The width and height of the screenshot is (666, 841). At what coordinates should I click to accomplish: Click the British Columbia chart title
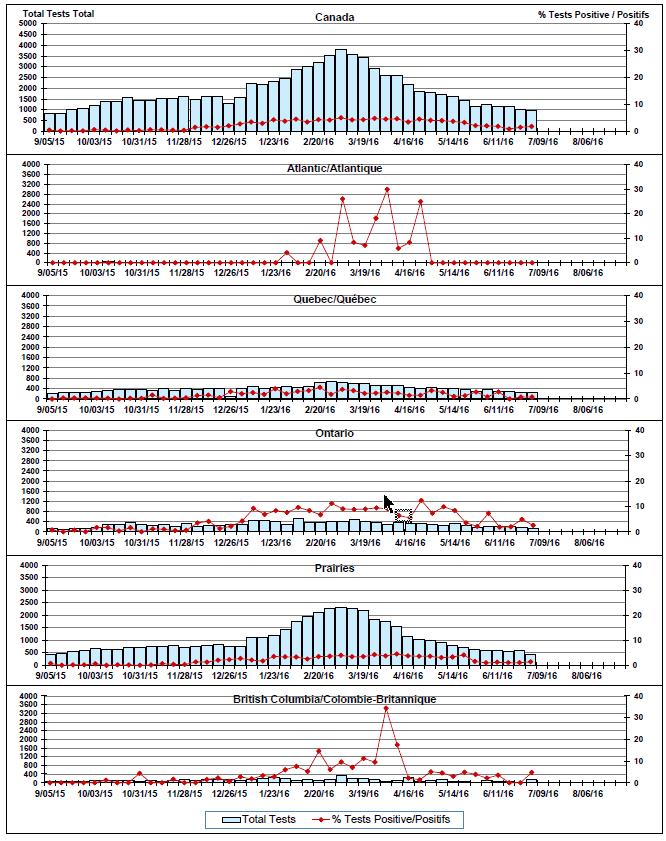pyautogui.click(x=334, y=700)
